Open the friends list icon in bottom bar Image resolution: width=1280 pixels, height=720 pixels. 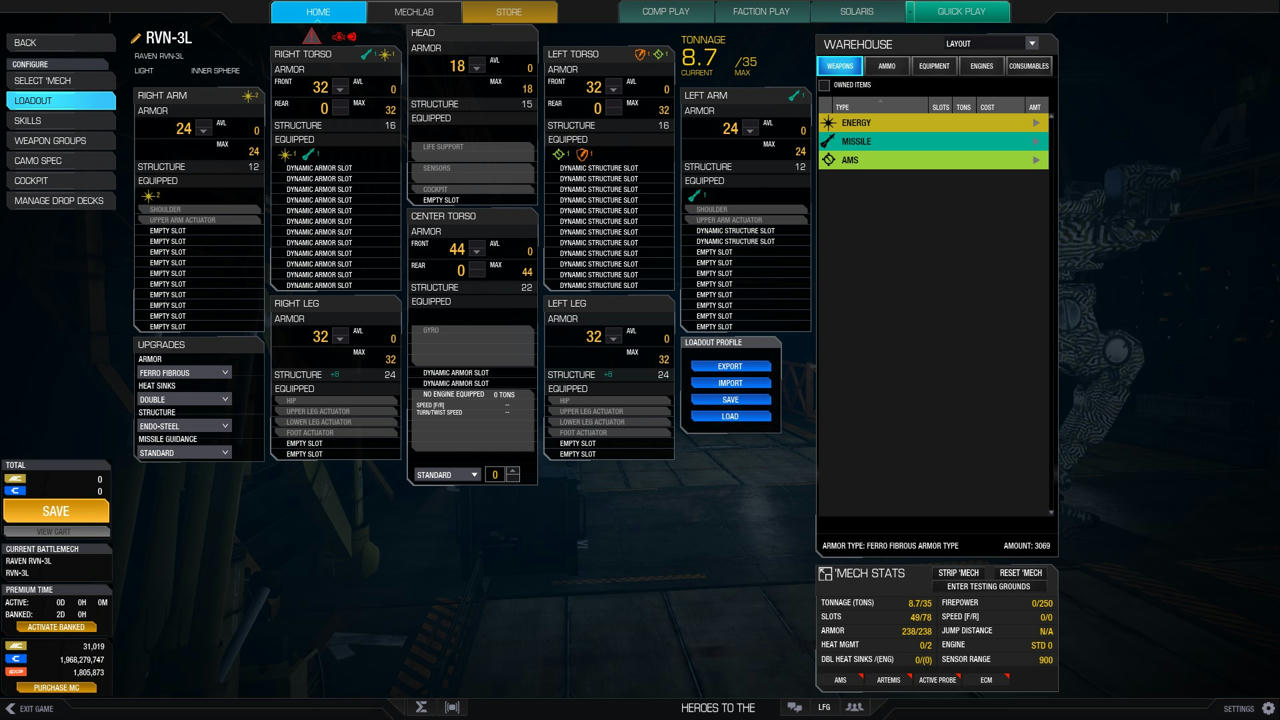pos(854,707)
